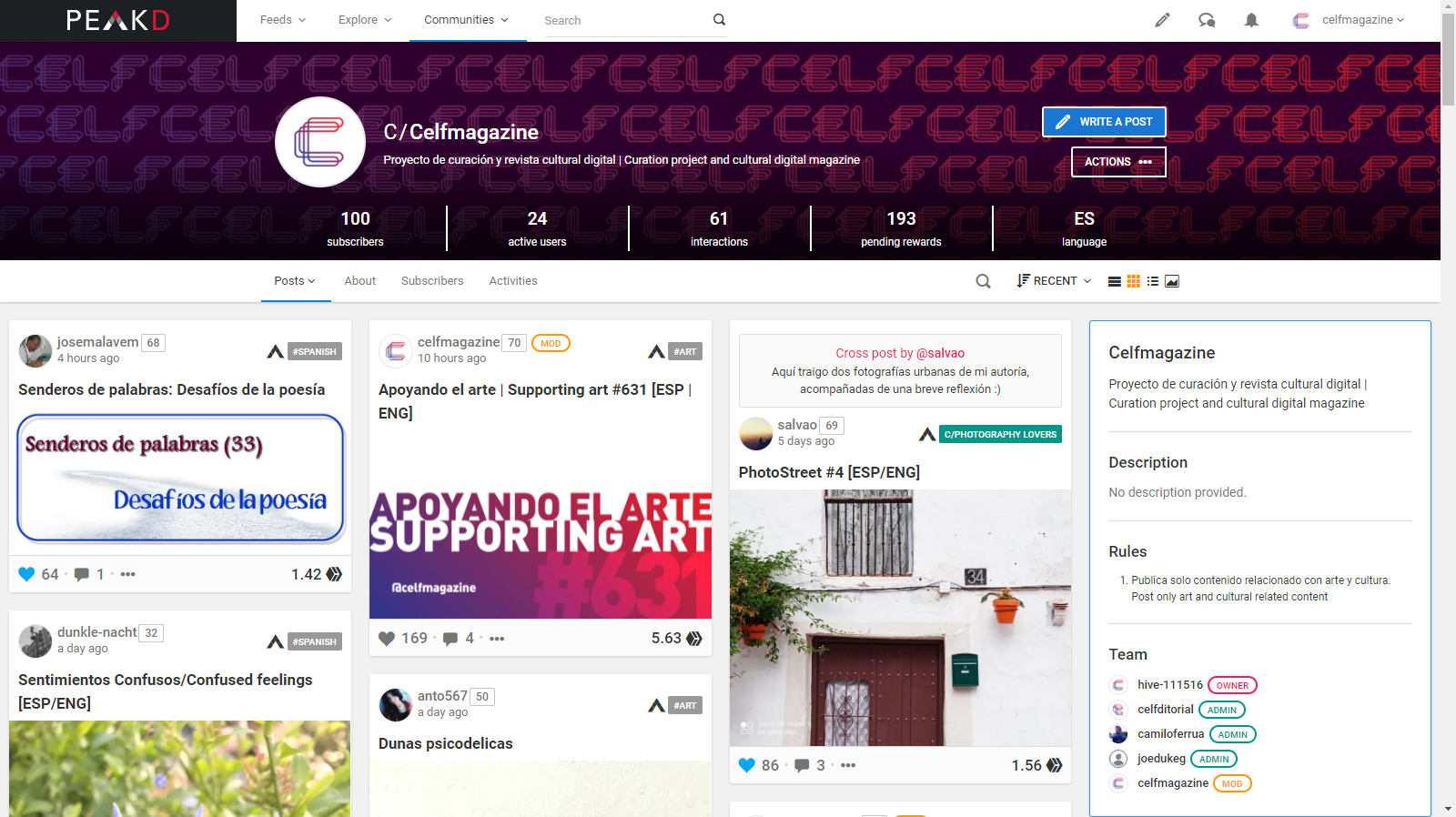Click the Hive payout icon beside 5.63

(x=694, y=639)
